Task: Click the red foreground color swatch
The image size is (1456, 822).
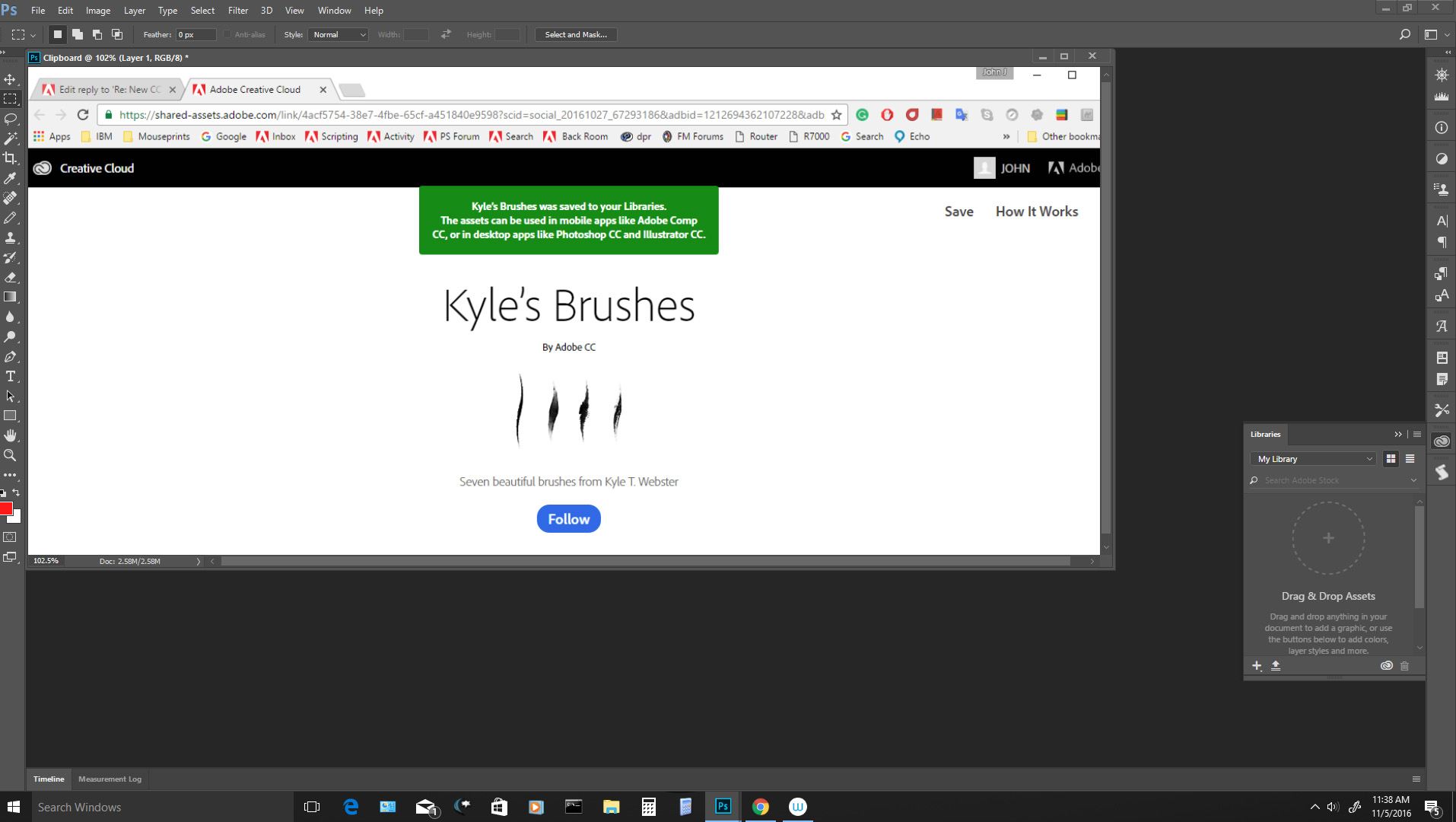Action: click(5, 508)
